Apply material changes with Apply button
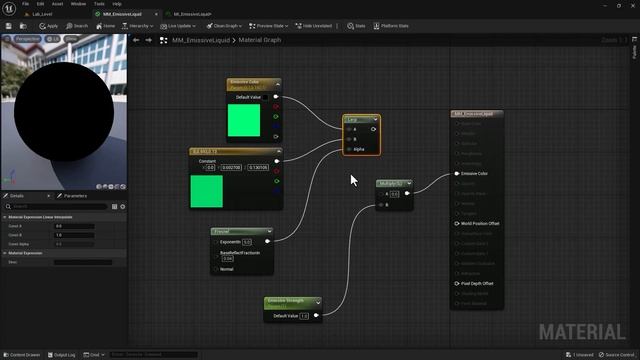This screenshot has height=360, width=640. tap(49, 26)
